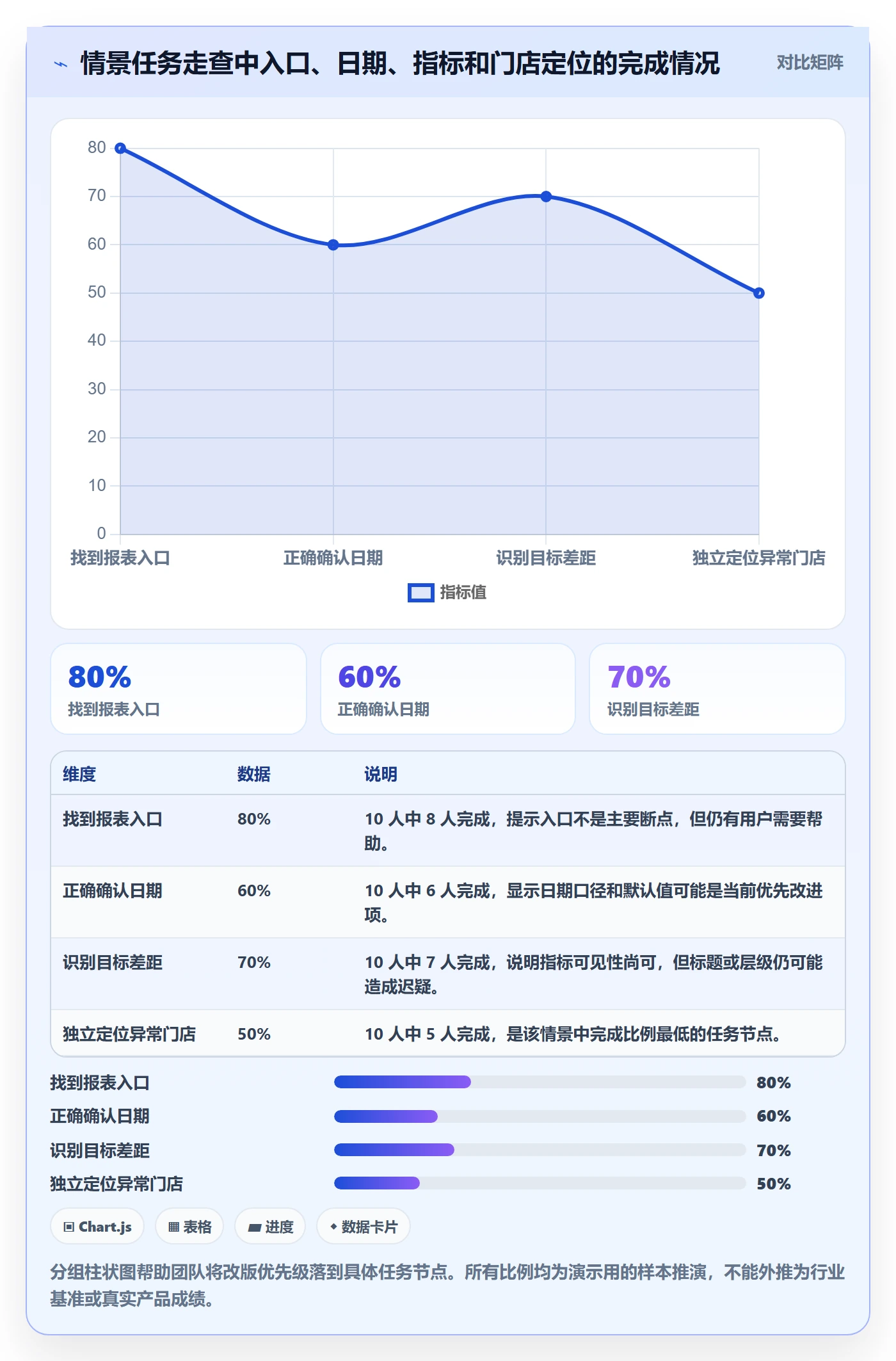Click the 60% value in table
896x1361 pixels.
pos(254,890)
